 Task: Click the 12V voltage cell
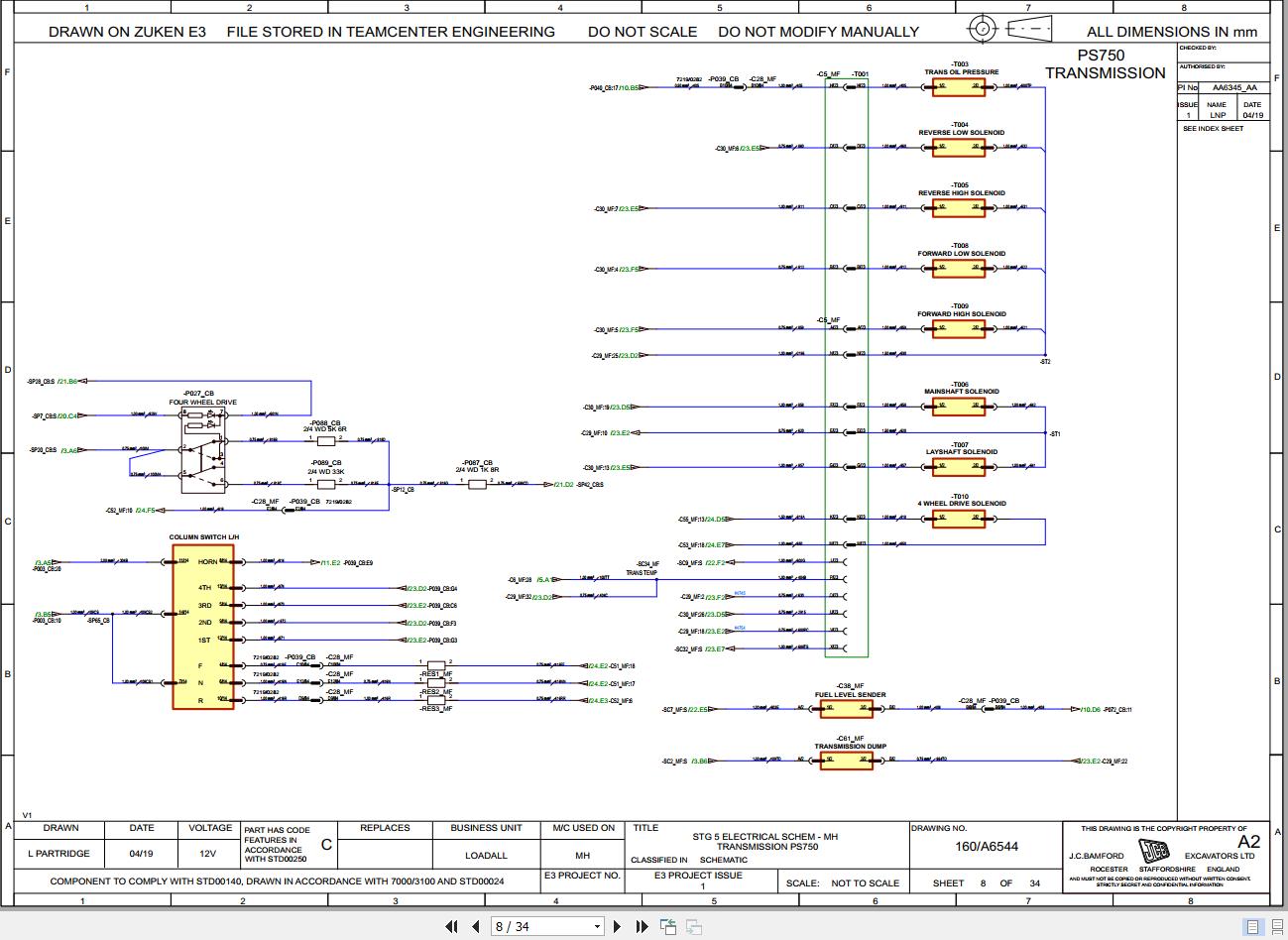tap(207, 854)
